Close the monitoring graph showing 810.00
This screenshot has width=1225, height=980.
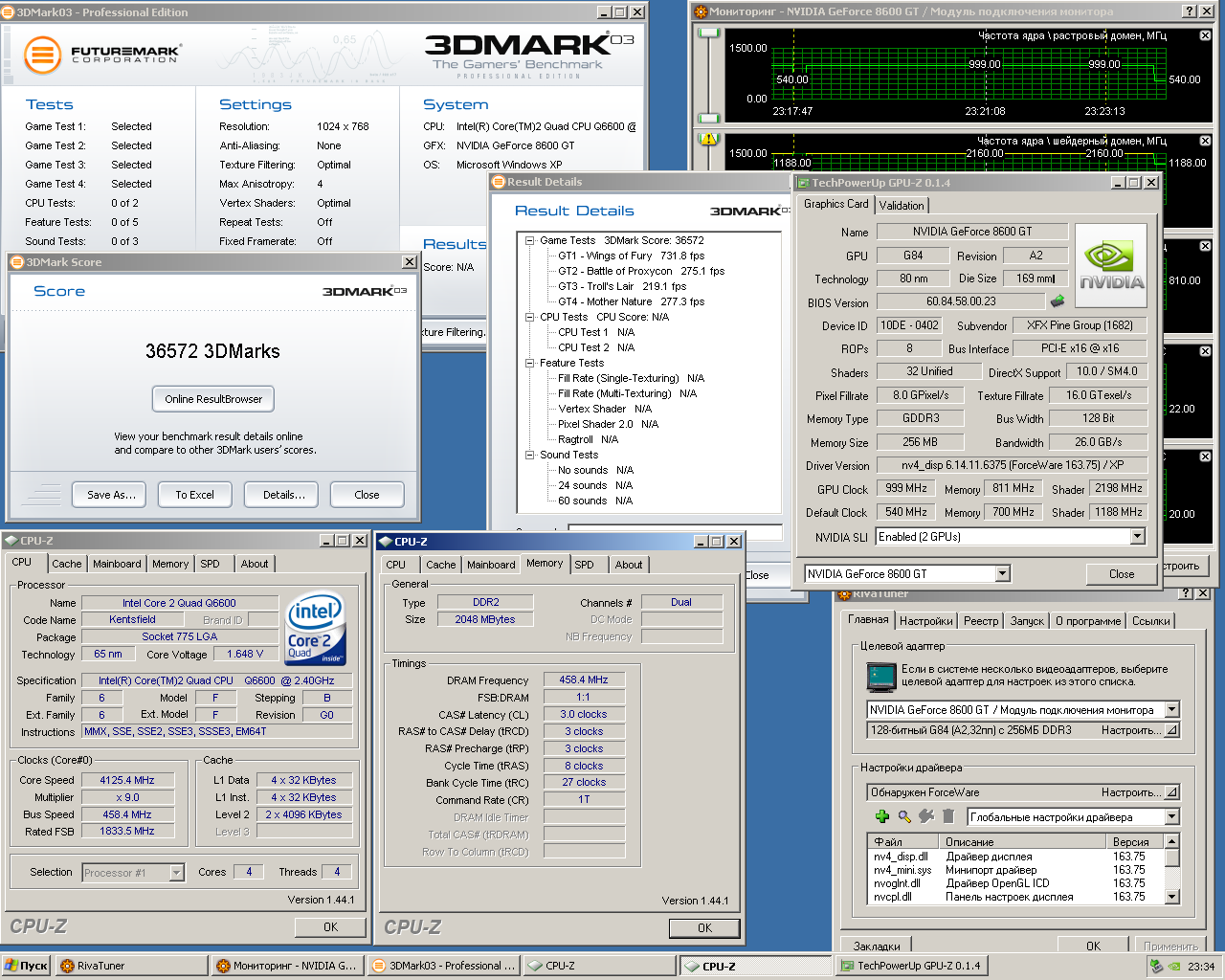point(1205,246)
